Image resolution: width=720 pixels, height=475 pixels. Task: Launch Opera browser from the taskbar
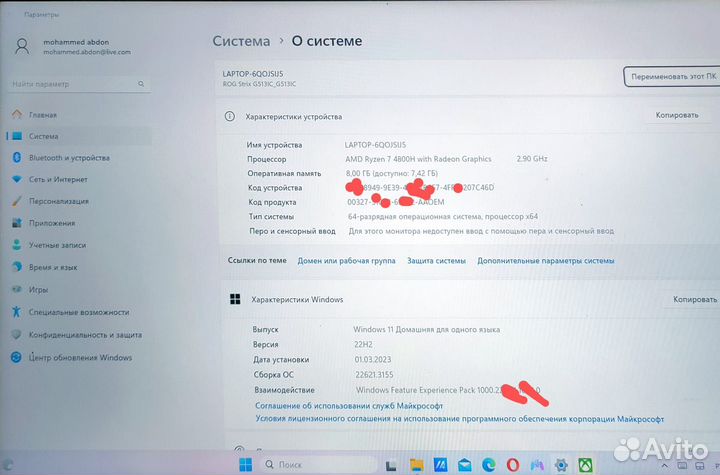513,465
